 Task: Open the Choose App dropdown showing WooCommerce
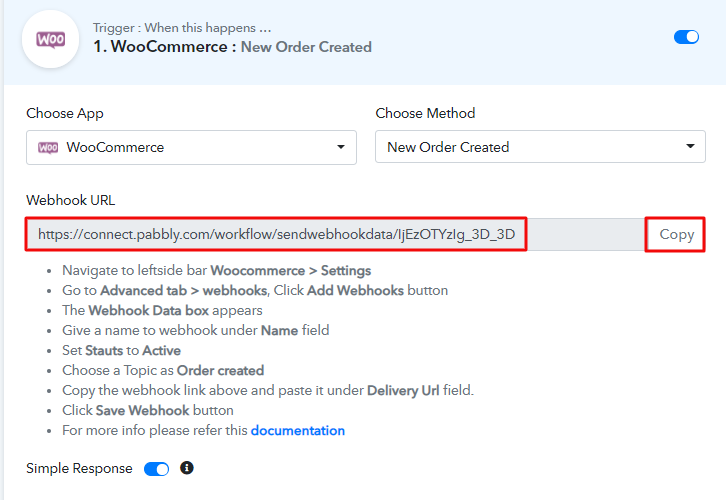tap(191, 147)
